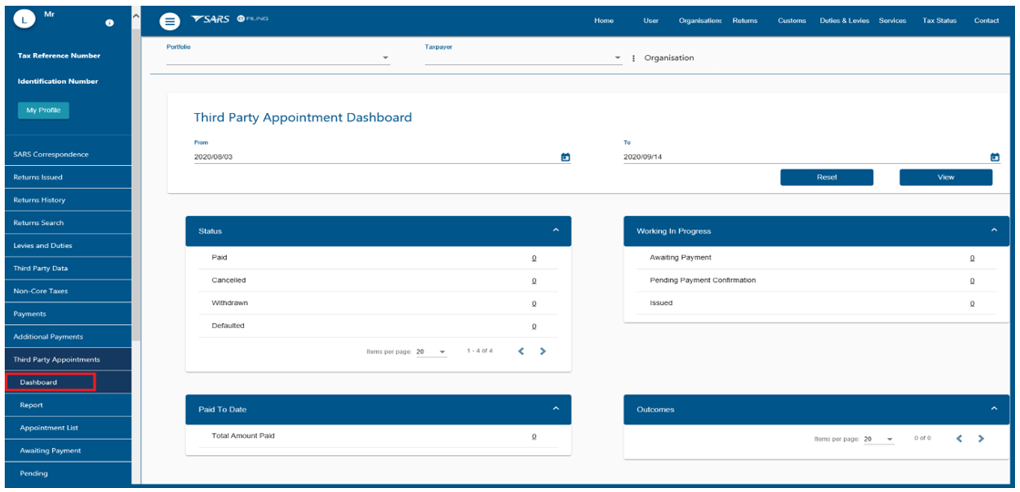Collapse the Status panel

pyautogui.click(x=556, y=231)
